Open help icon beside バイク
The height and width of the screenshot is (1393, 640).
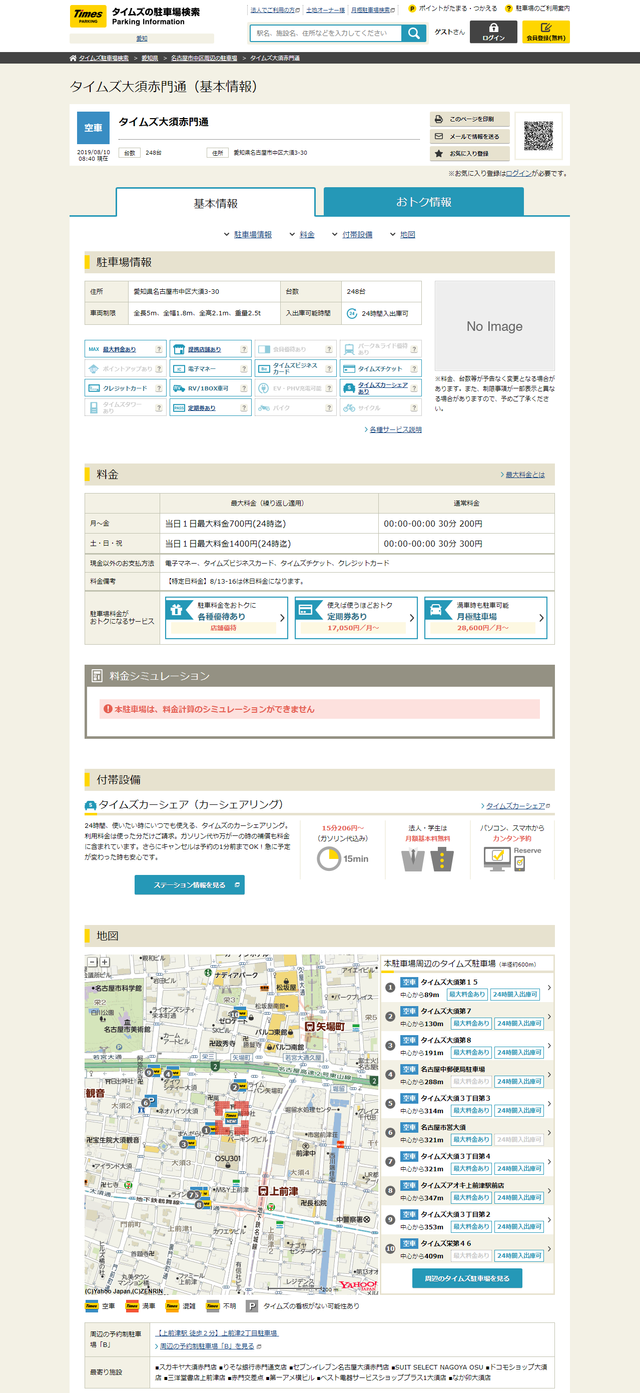(x=331, y=408)
